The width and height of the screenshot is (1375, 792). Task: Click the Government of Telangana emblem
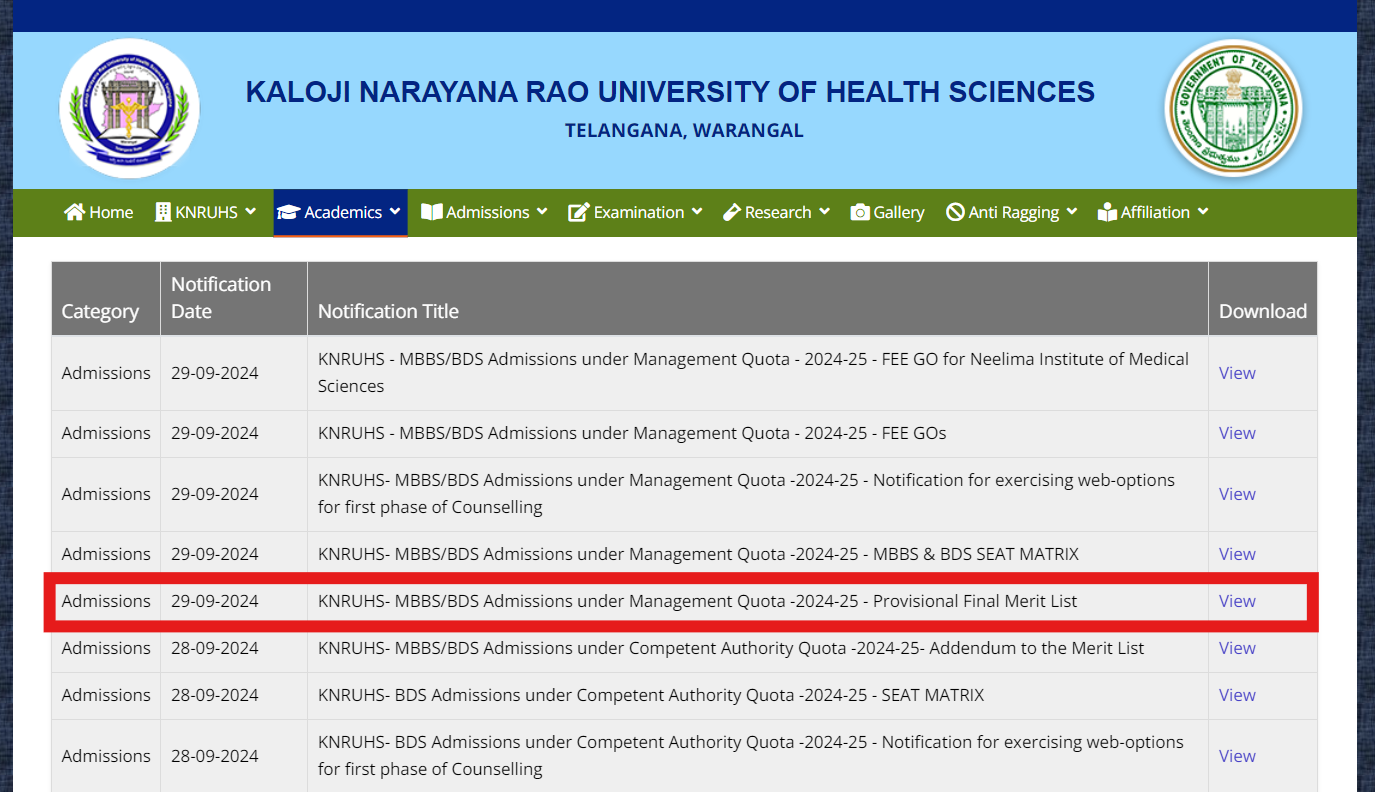point(1233,108)
